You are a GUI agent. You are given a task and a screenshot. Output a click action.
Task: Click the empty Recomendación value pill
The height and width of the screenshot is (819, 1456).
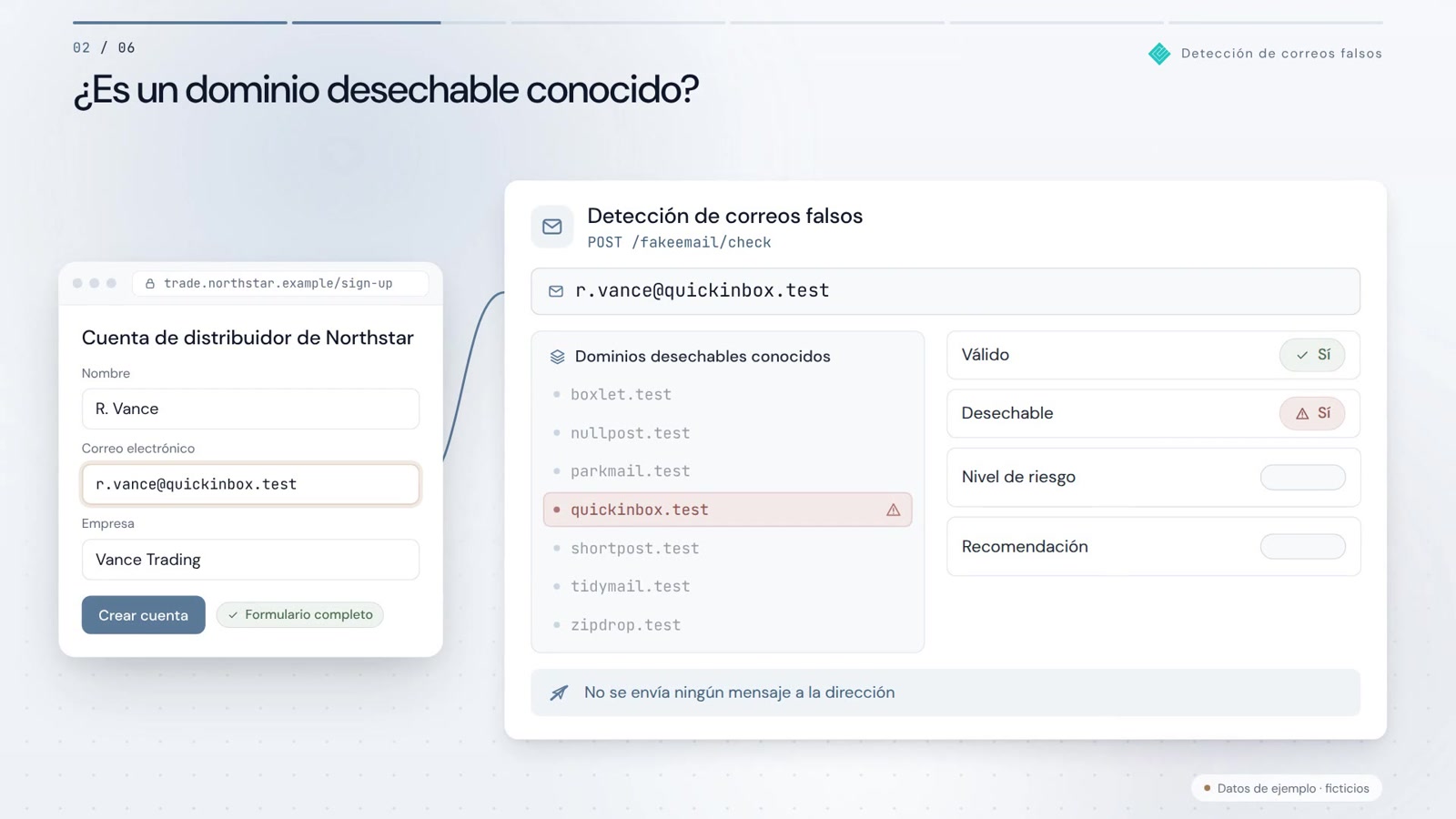point(1302,546)
